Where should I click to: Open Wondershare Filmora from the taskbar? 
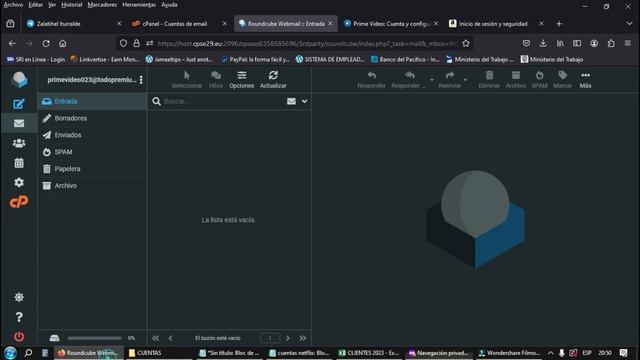(509, 353)
